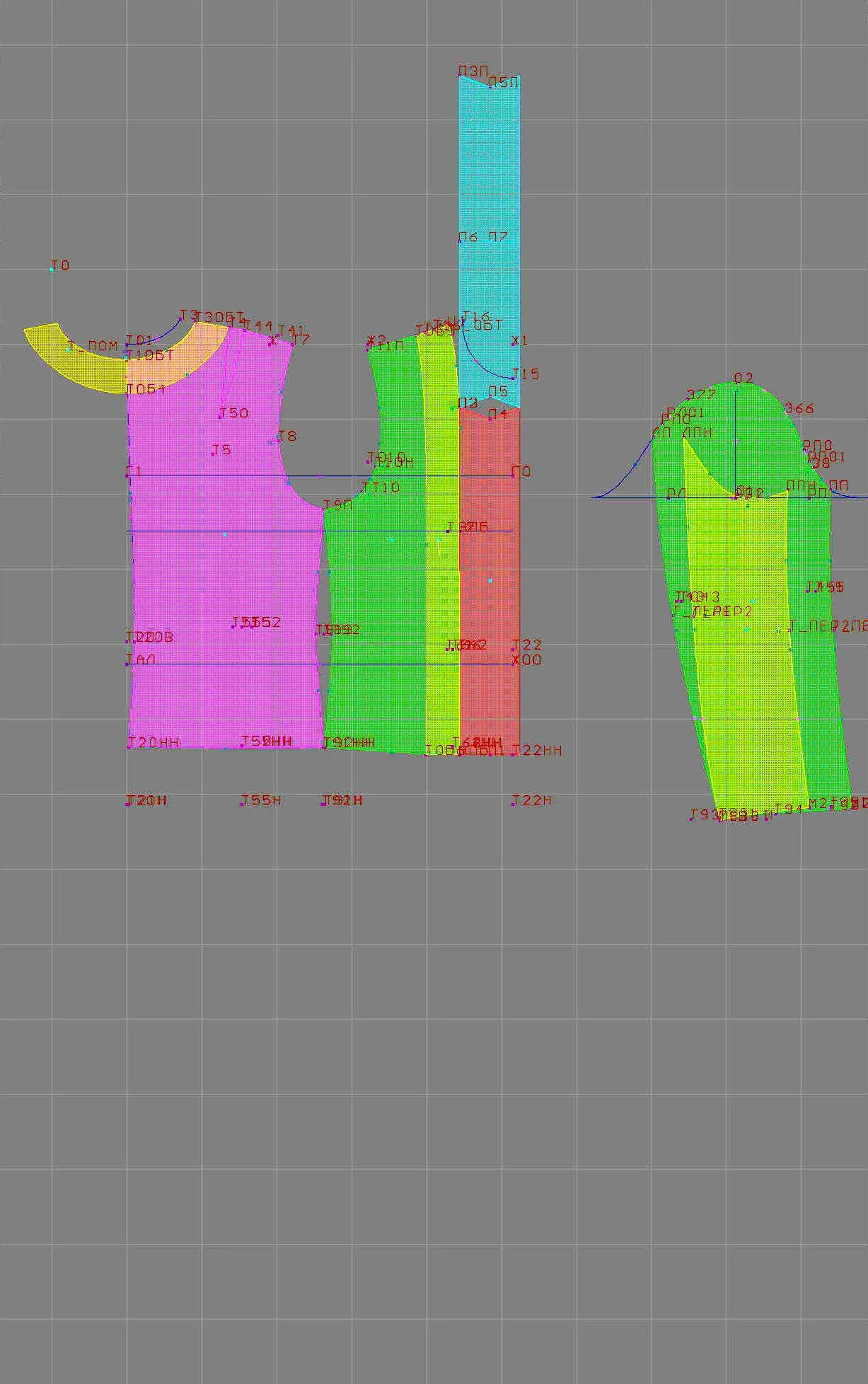The image size is (868, 1384).
Task: Click the X1 point label
Action: click(x=520, y=340)
